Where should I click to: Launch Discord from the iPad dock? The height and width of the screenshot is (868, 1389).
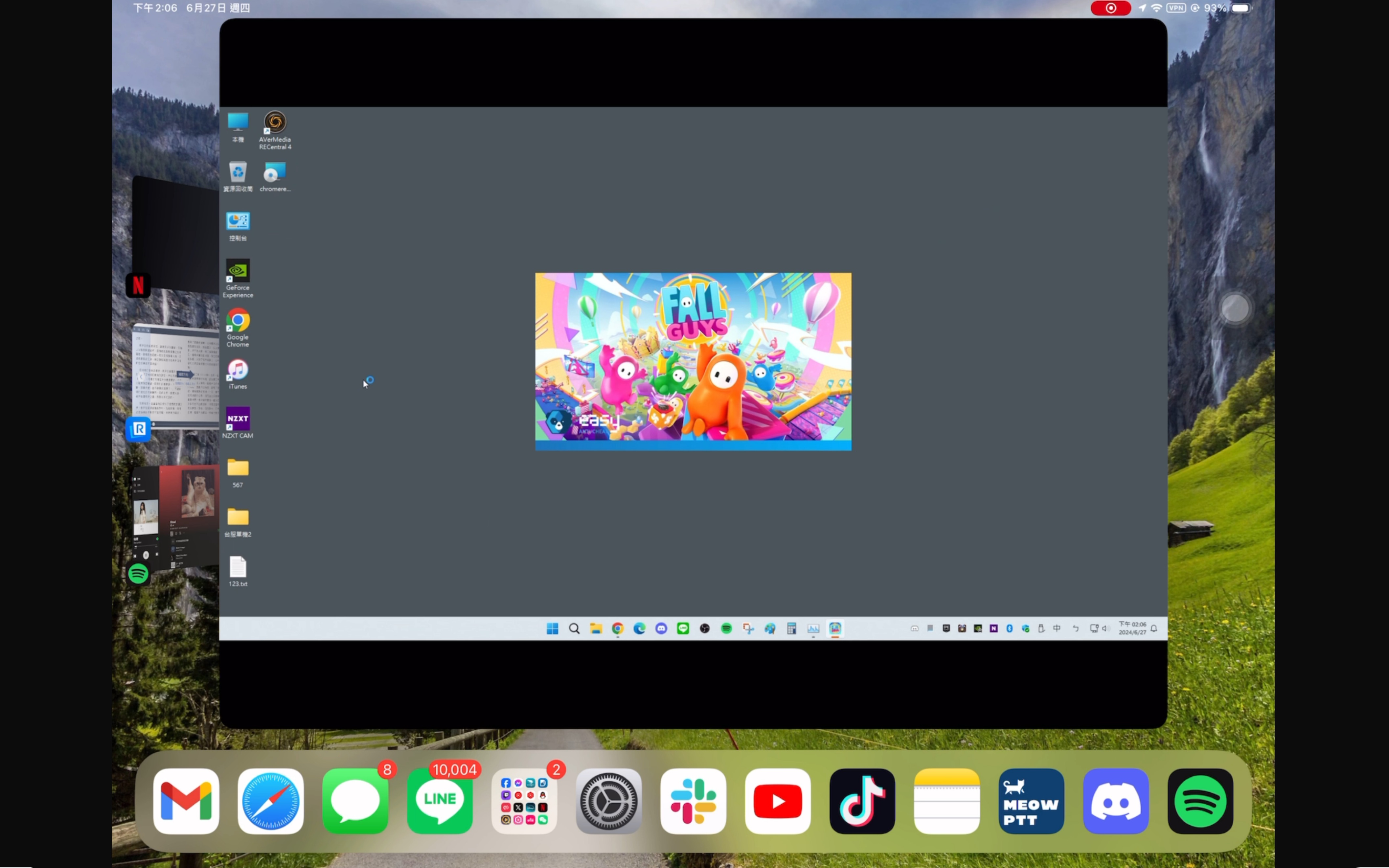point(1116,801)
